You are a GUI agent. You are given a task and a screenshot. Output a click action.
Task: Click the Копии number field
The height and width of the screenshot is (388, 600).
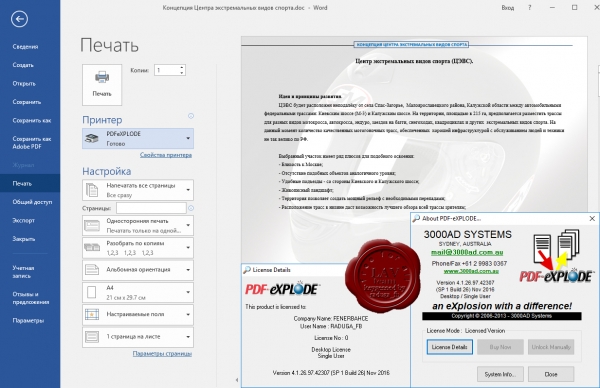[x=166, y=70]
